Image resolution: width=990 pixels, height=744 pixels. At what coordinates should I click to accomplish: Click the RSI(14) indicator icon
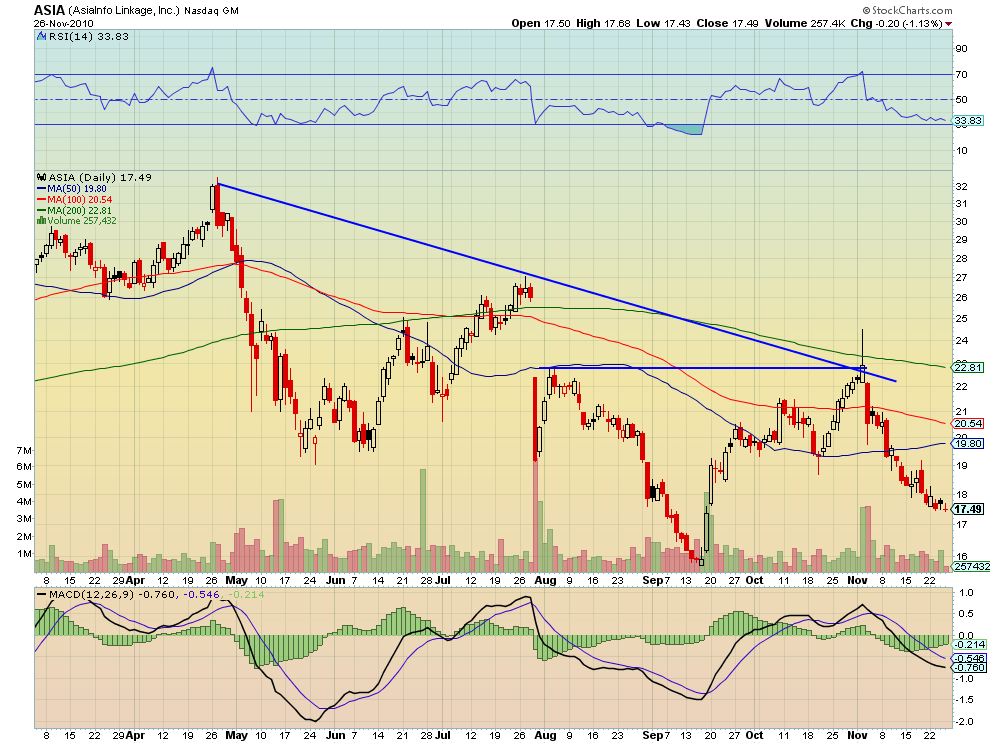[x=42, y=37]
